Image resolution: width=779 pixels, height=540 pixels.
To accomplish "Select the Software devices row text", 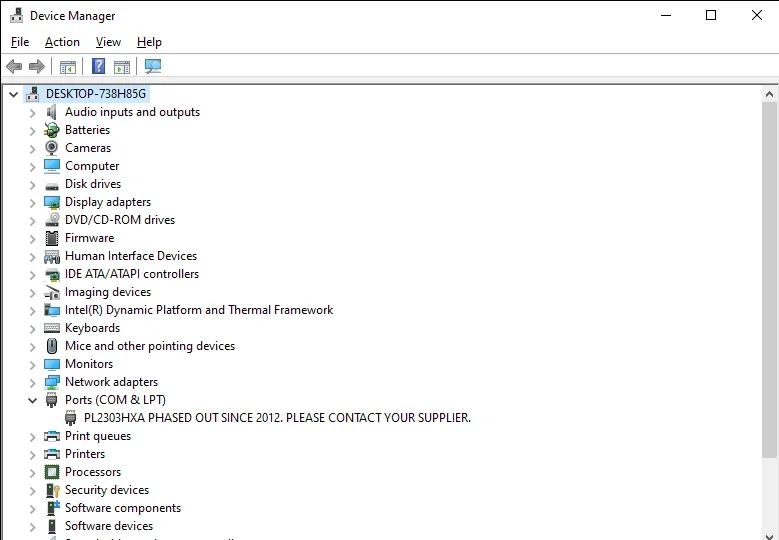I will click(109, 526).
